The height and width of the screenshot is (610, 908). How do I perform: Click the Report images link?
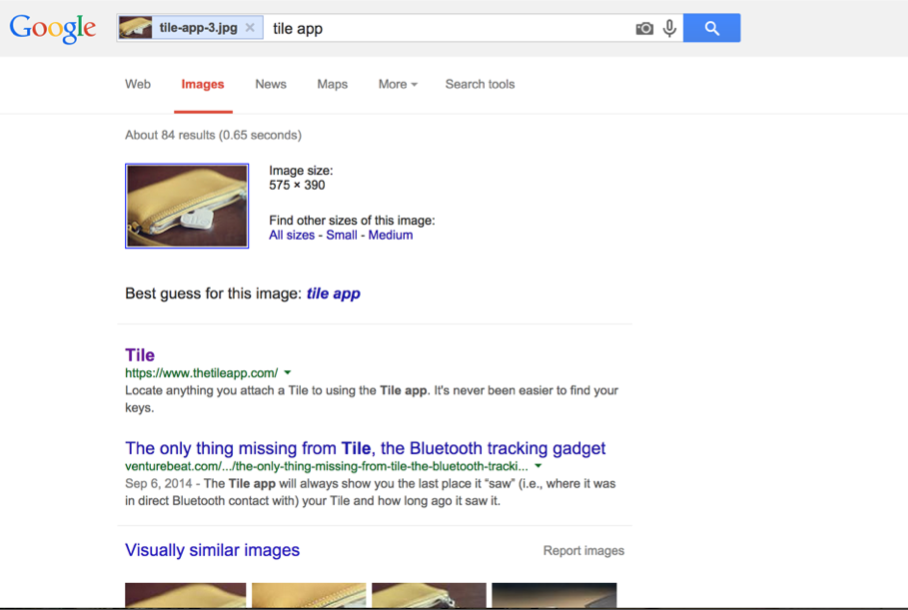(584, 551)
